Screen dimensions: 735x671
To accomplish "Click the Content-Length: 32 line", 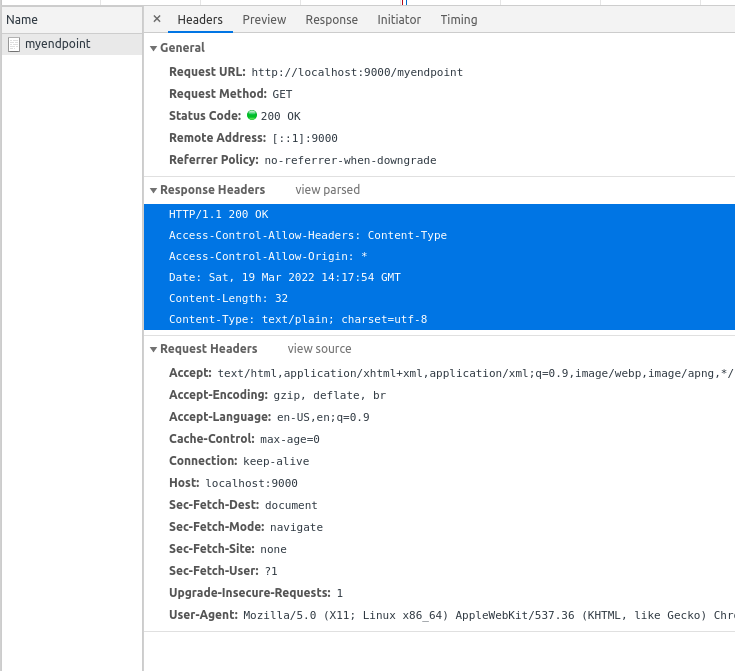I will click(228, 299).
